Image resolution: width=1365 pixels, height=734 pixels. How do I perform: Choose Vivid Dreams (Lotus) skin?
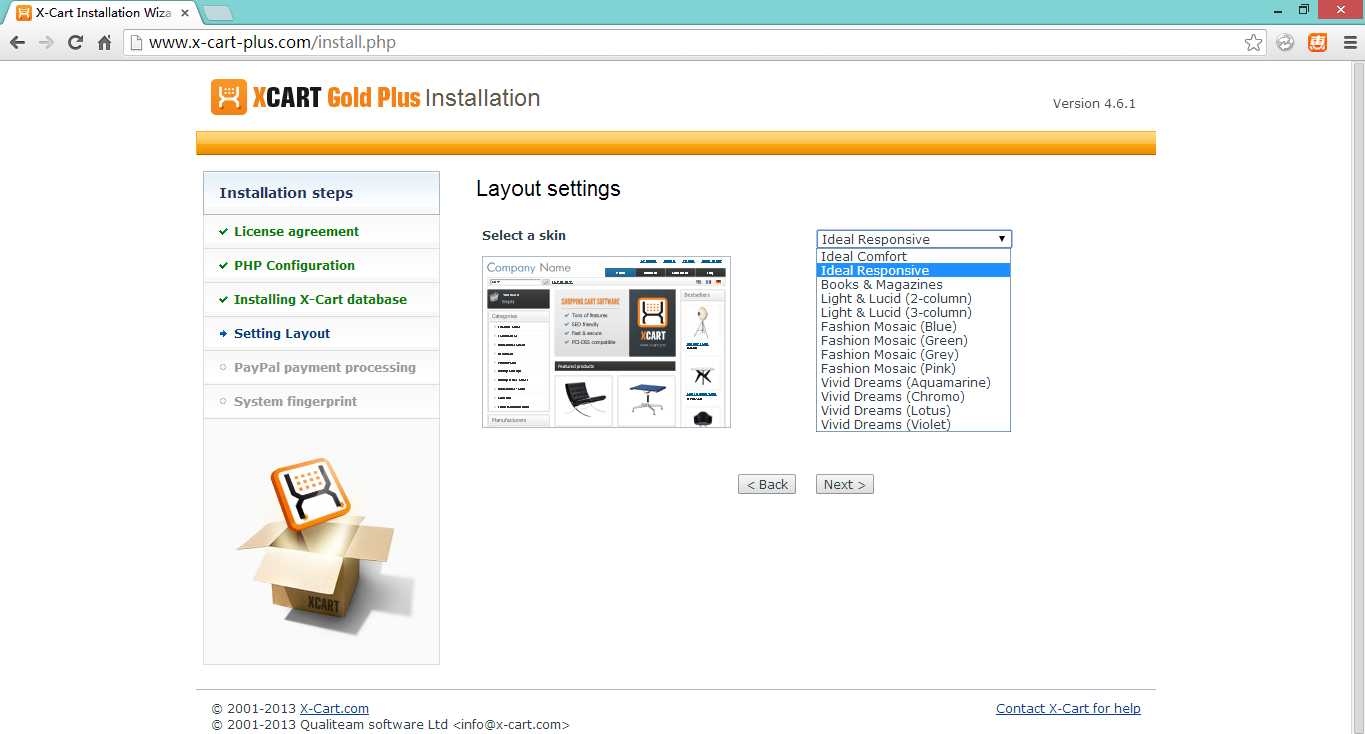click(913, 410)
